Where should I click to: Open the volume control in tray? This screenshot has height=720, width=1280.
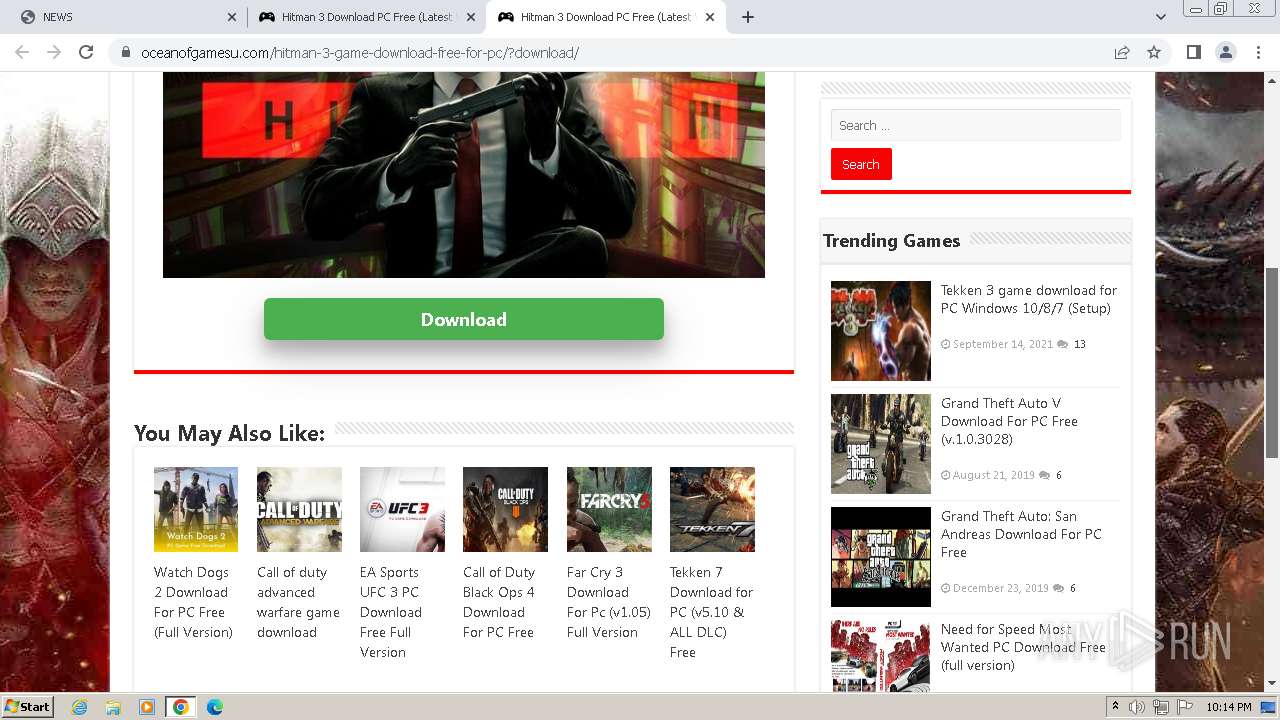click(x=1137, y=707)
